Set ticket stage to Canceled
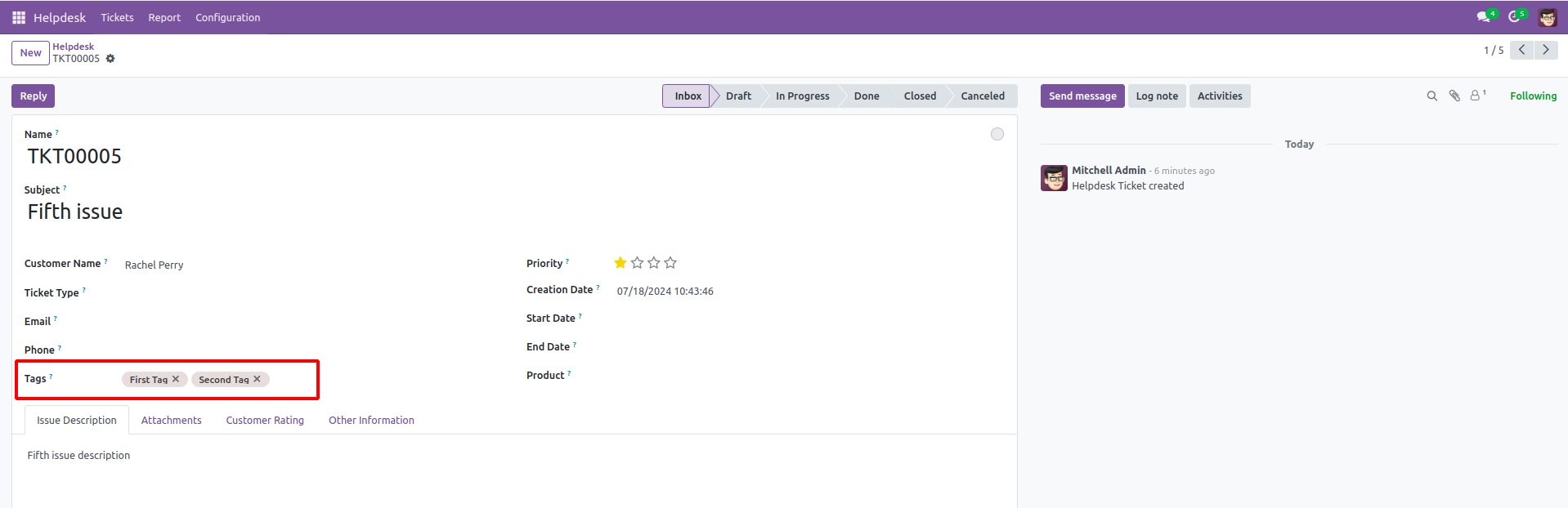1568x508 pixels. pos(983,96)
